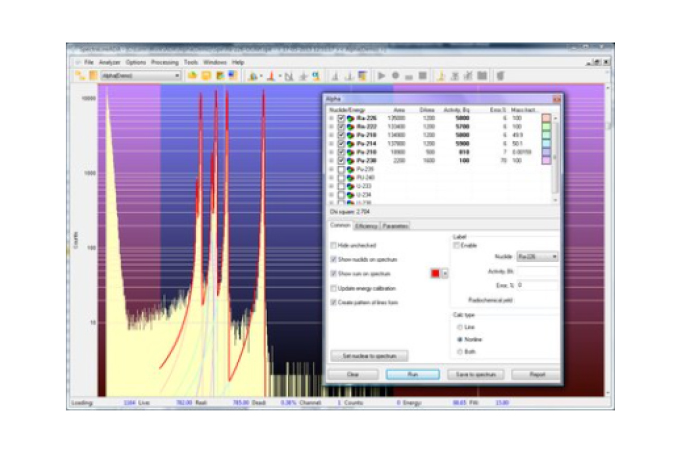Toggle Update energy calibration checkbox
680x460 pixels.
click(334, 287)
